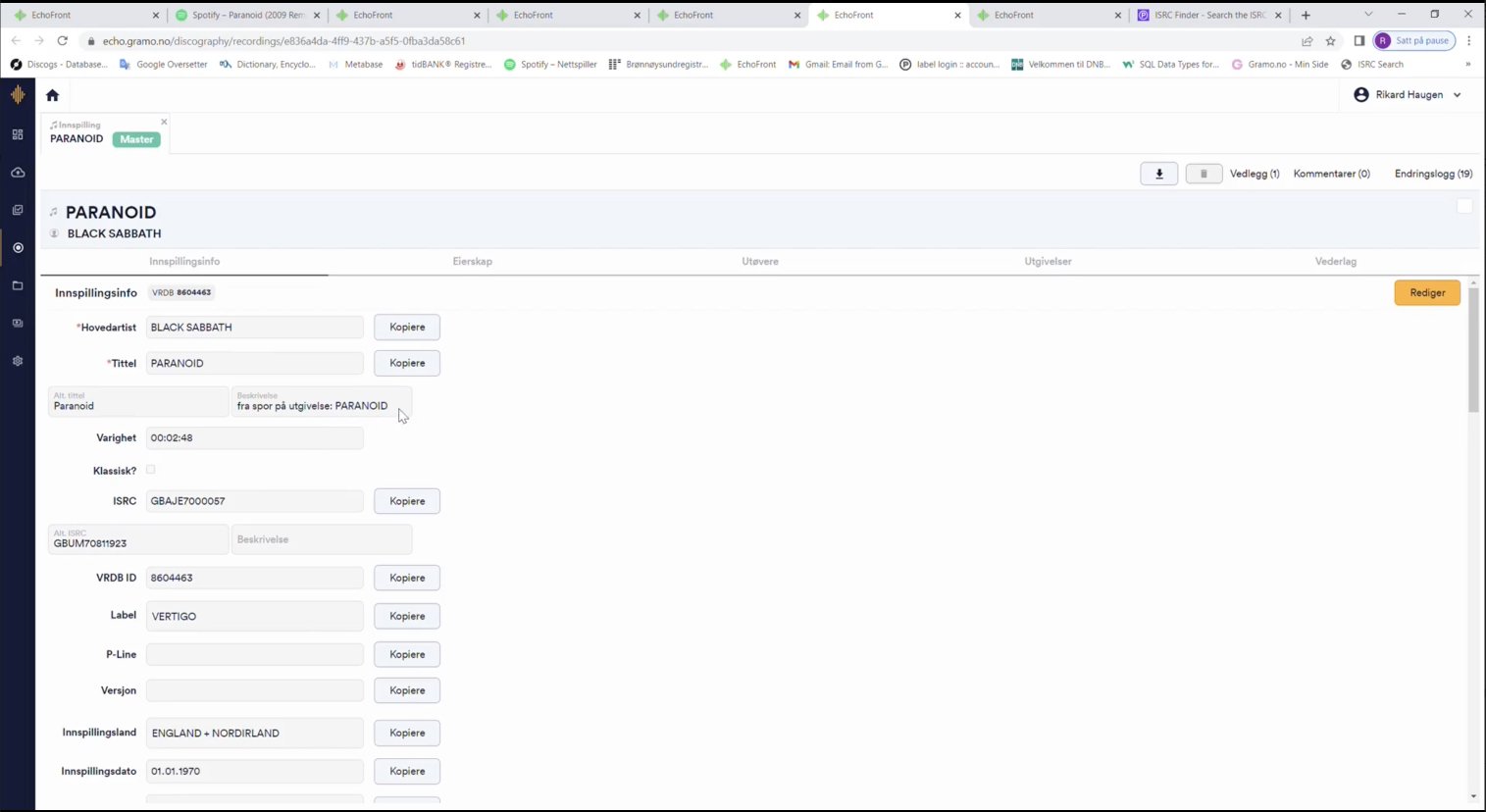
Task: Open the media player sidebar icon
Action: coord(18,324)
